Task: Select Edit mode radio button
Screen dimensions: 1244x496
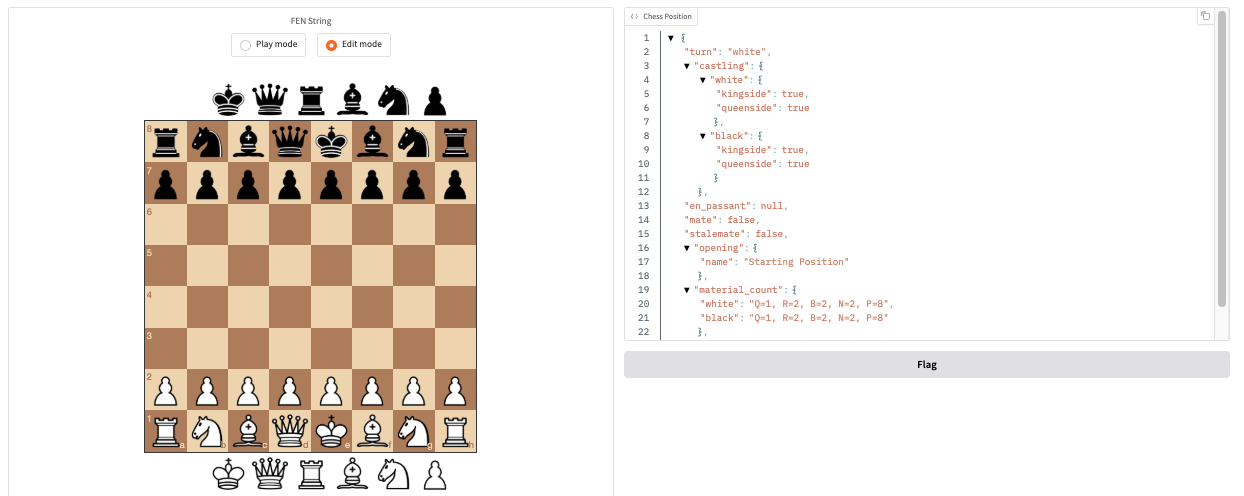Action: coord(332,45)
